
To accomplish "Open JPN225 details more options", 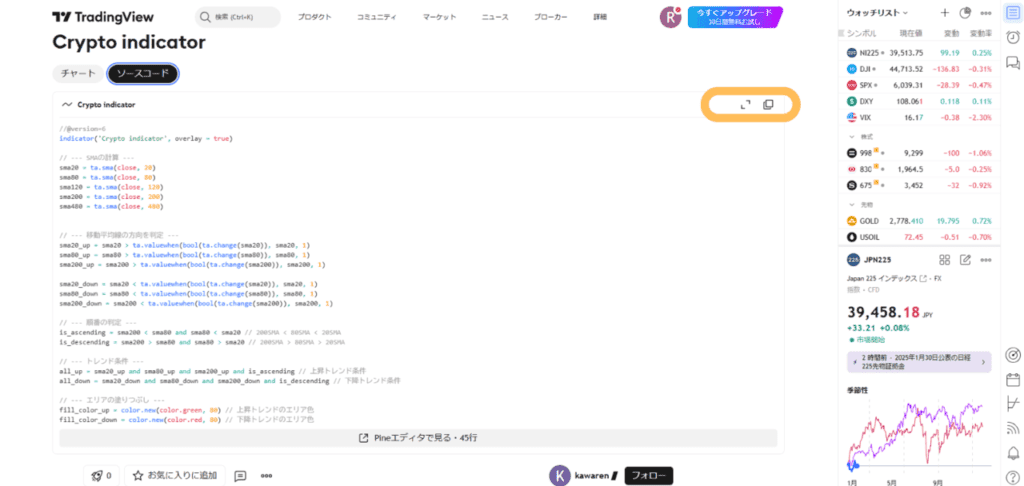I will (985, 260).
